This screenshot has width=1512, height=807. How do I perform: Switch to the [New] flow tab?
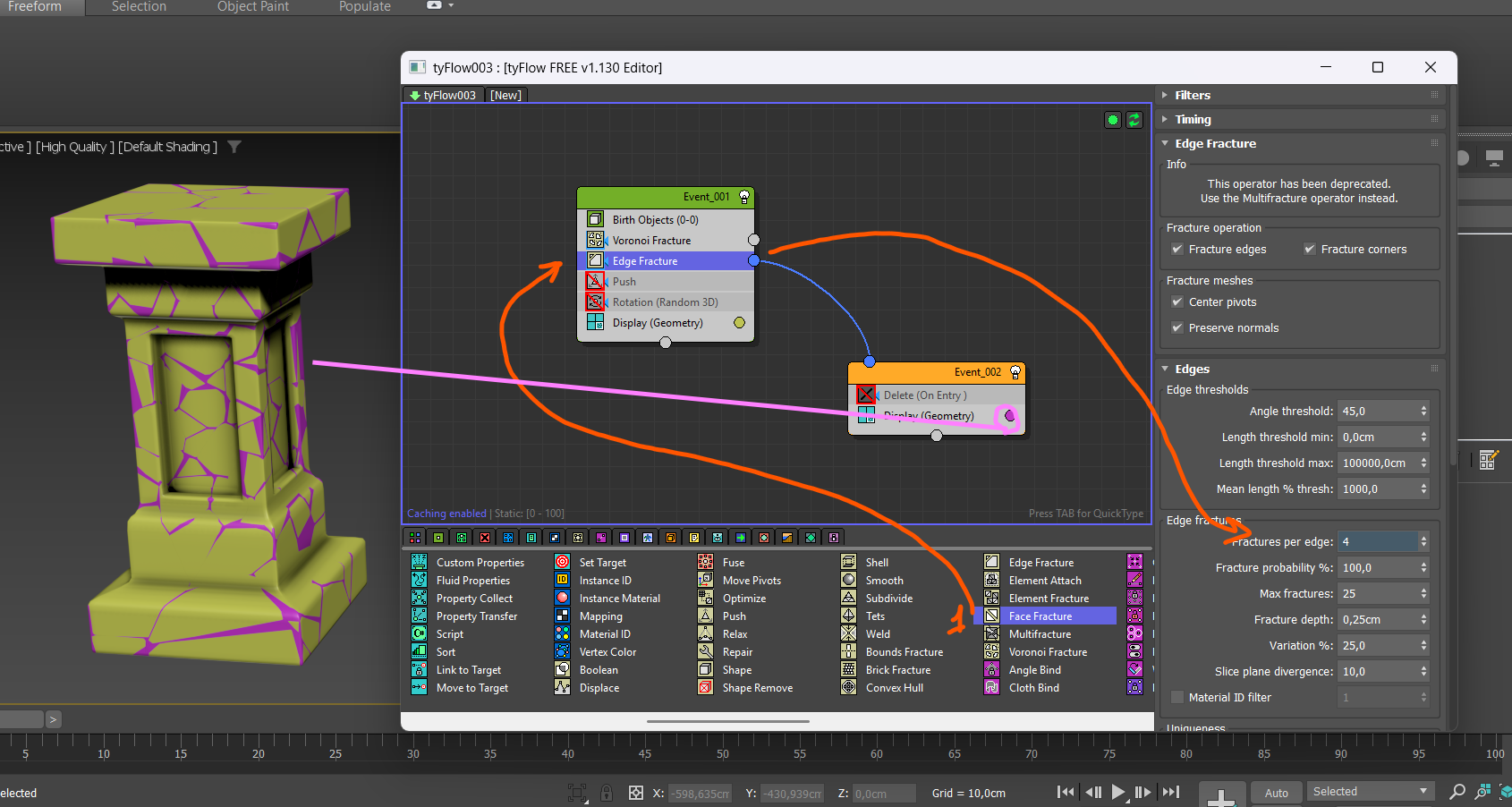pos(505,95)
